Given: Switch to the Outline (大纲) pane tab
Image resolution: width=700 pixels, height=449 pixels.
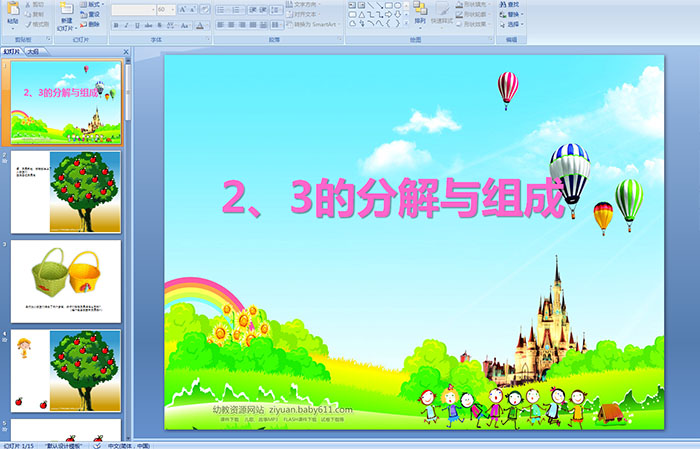Looking at the screenshot, I should 33,52.
